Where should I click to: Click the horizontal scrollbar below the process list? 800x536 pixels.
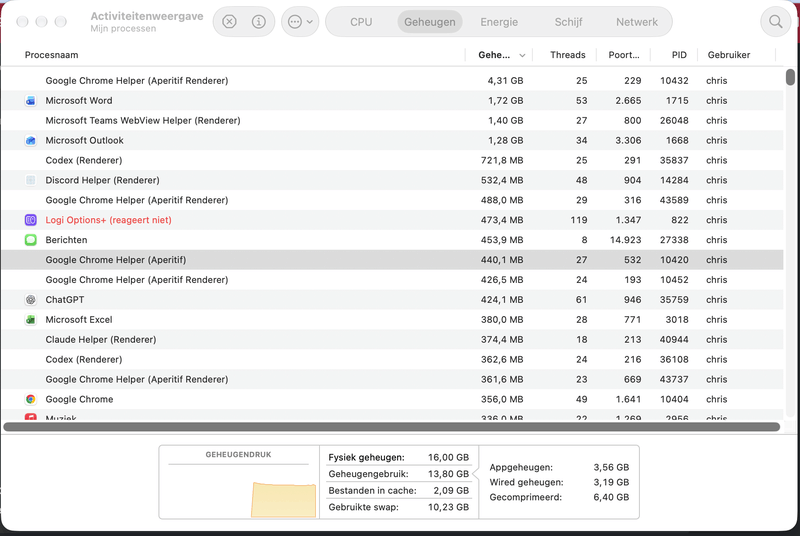coord(392,426)
